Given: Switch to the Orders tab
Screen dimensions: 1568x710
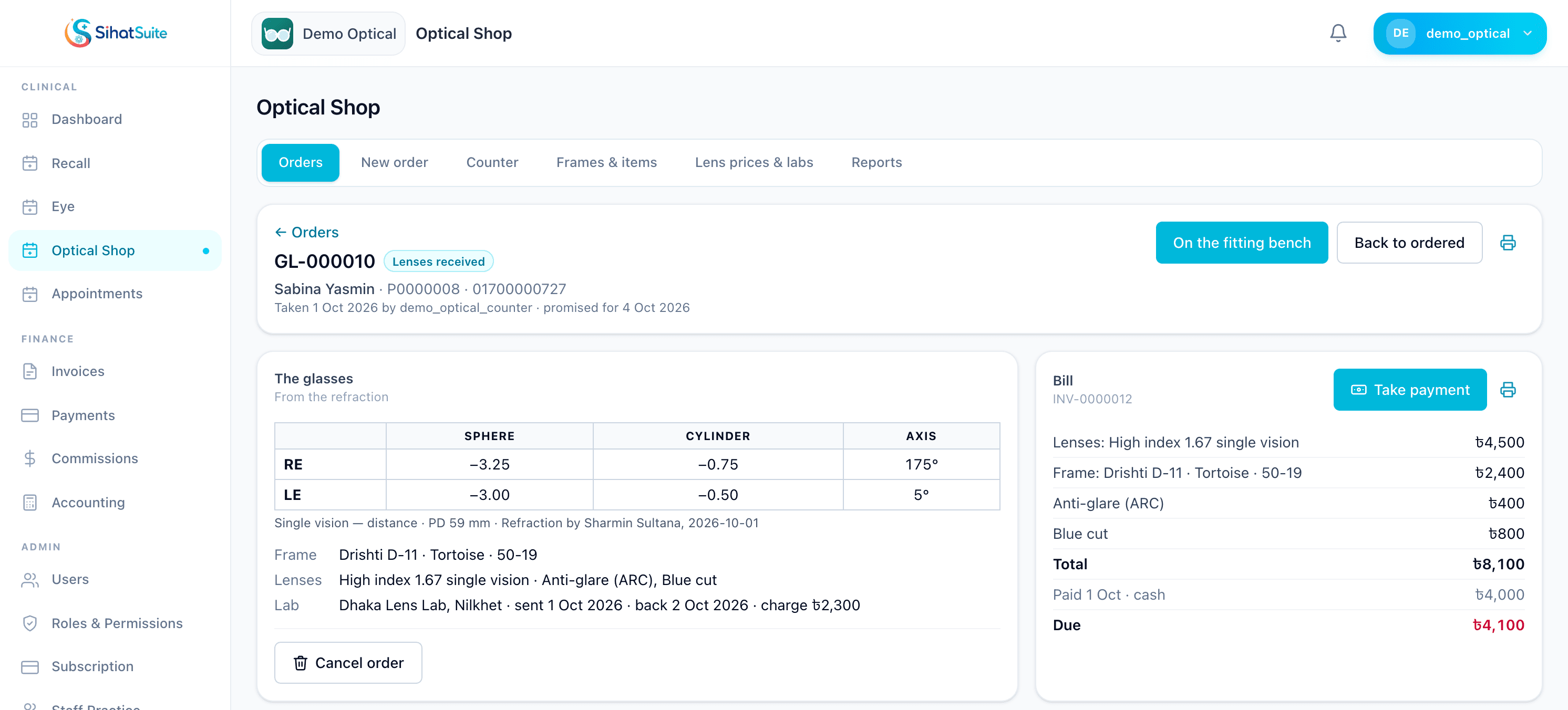Looking at the screenshot, I should click(300, 162).
